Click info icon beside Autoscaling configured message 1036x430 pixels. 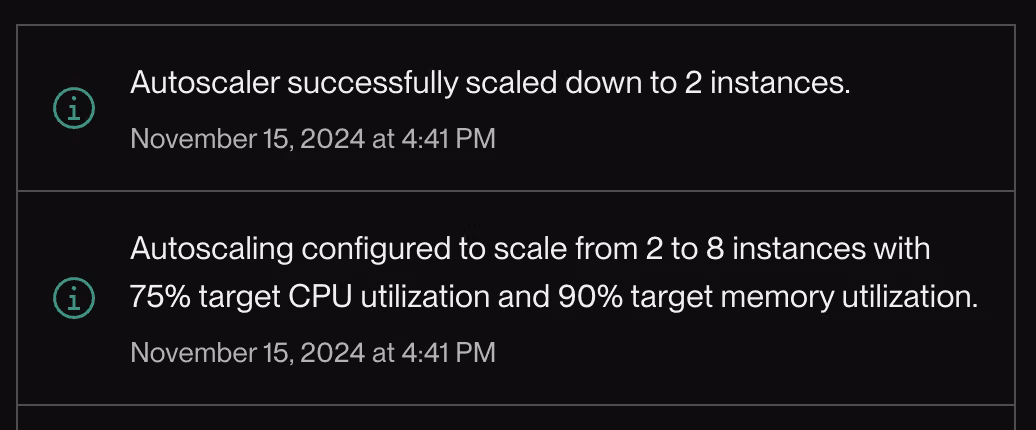(x=73, y=297)
